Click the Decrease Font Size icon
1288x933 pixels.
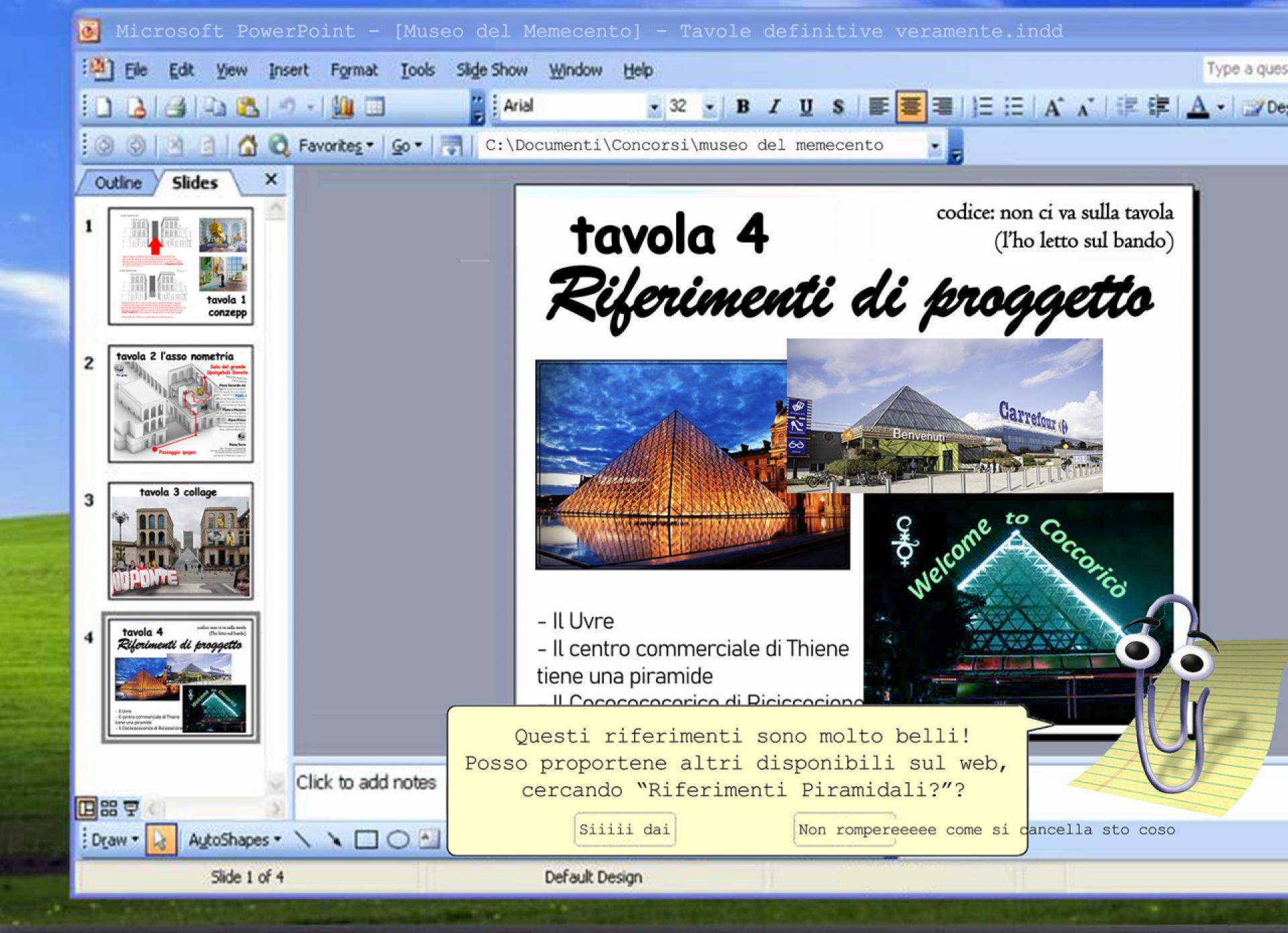1085,107
